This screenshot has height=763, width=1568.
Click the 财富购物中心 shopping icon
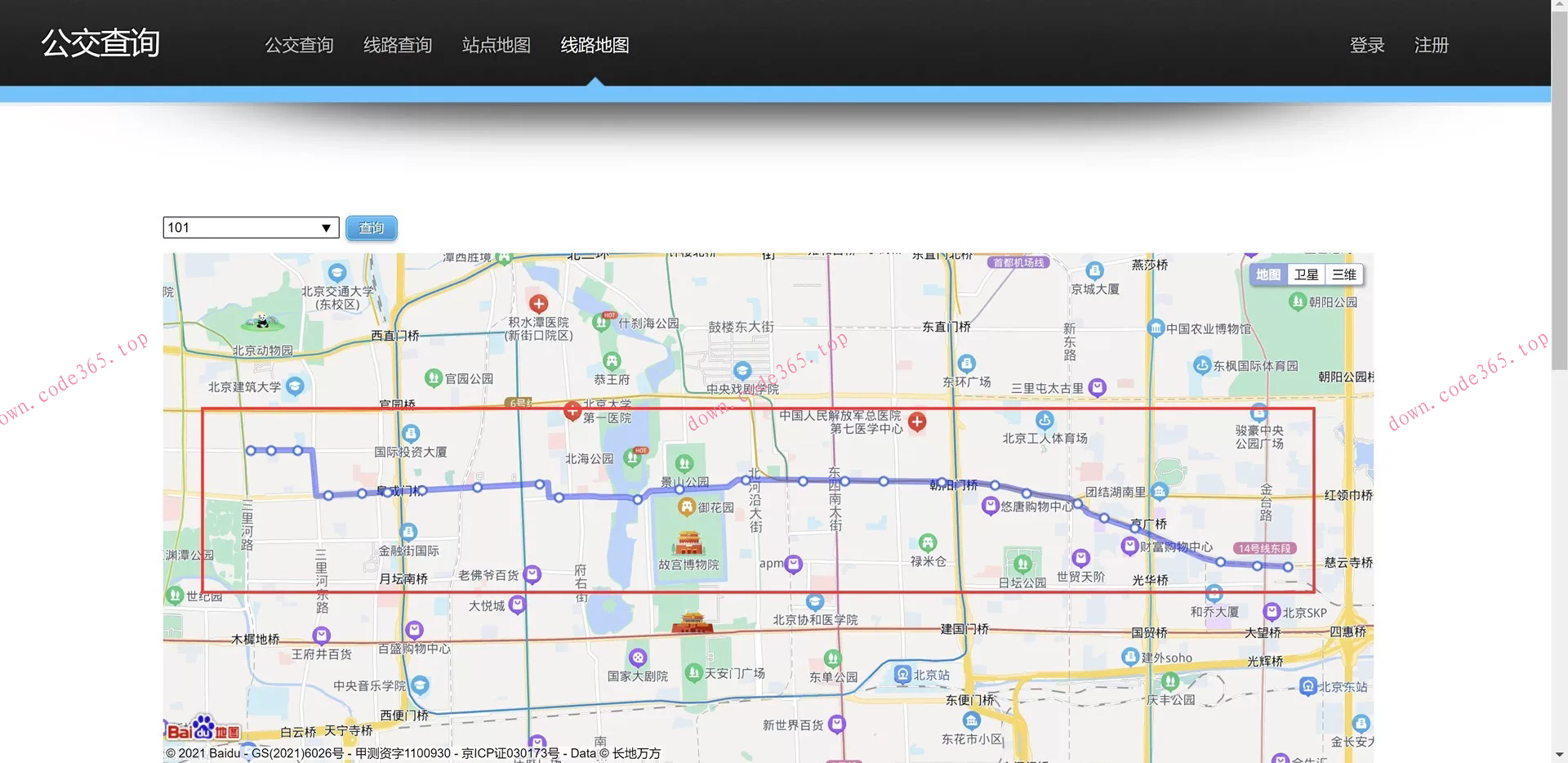(x=1130, y=547)
